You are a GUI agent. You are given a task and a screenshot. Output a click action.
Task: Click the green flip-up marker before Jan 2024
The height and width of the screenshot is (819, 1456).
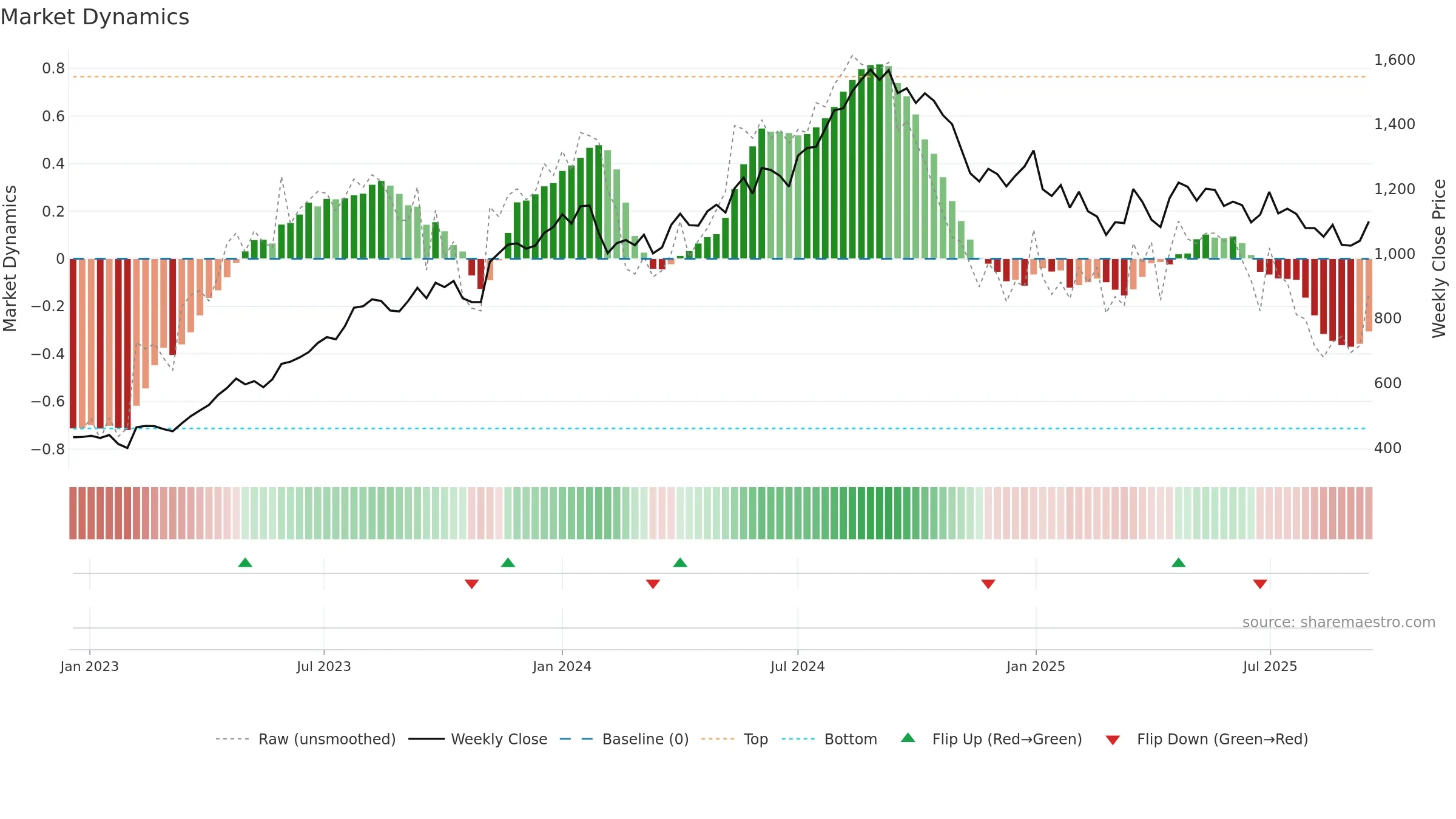click(x=508, y=562)
